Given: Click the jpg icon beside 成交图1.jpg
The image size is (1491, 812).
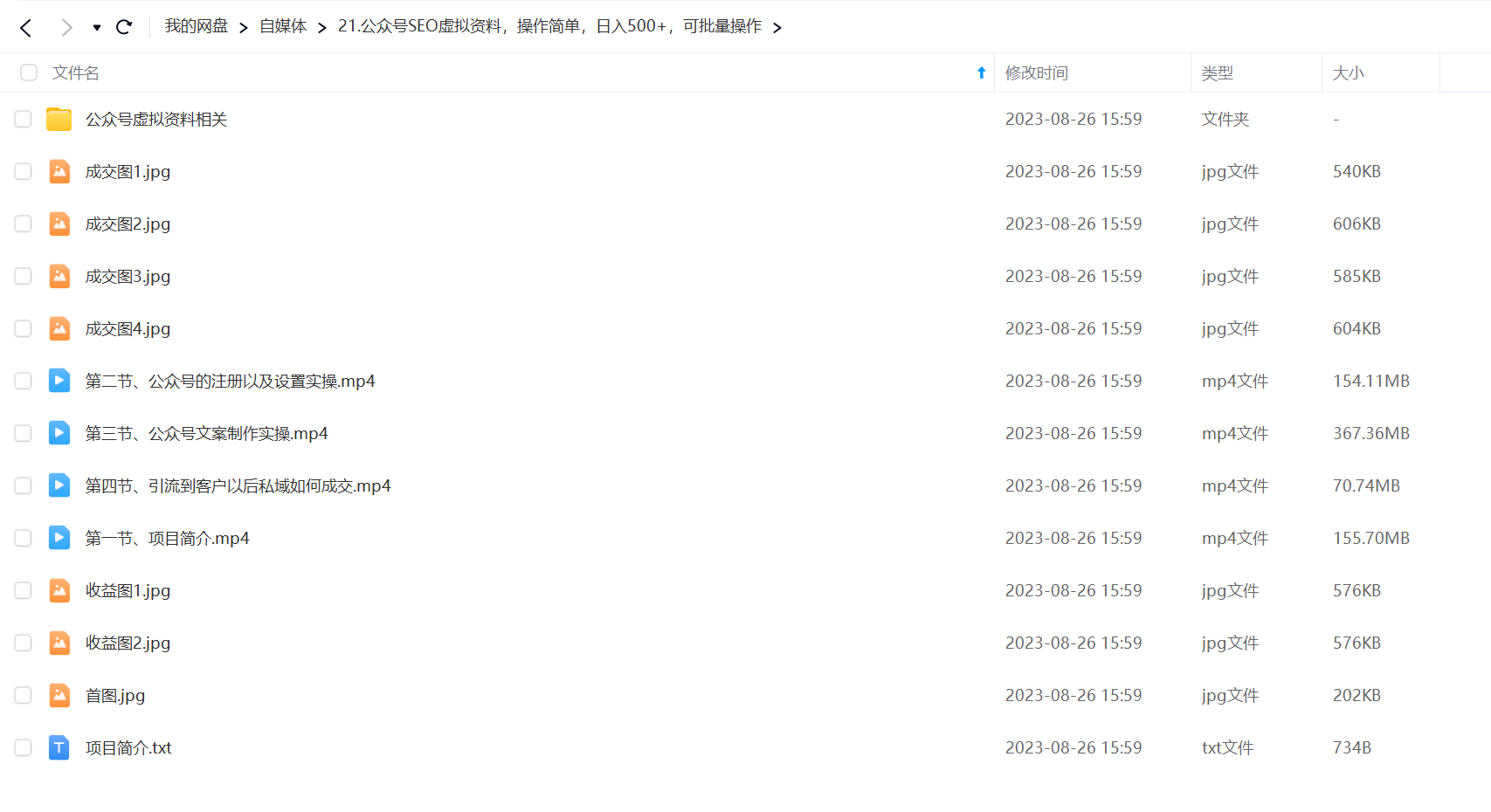Looking at the screenshot, I should pyautogui.click(x=59, y=171).
